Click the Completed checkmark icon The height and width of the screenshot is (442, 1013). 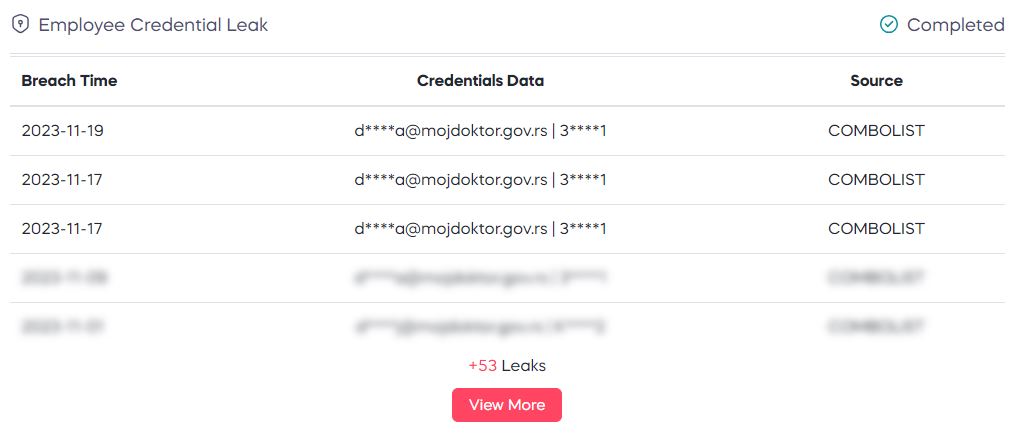[889, 25]
